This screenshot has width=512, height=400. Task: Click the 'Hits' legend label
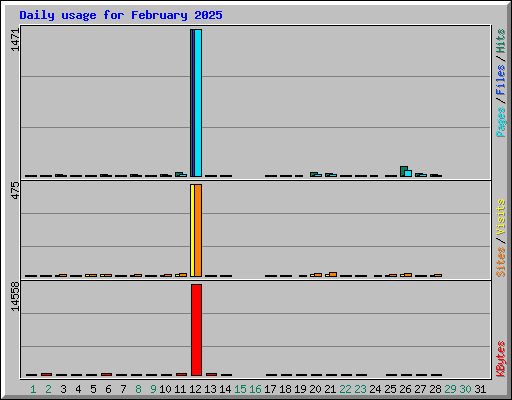[500, 41]
